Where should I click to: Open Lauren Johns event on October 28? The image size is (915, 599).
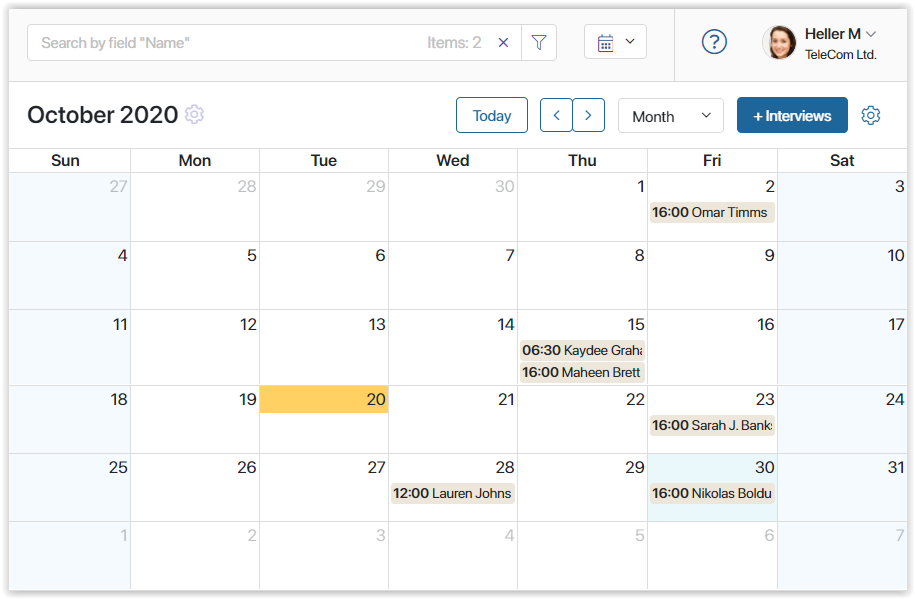(x=452, y=493)
